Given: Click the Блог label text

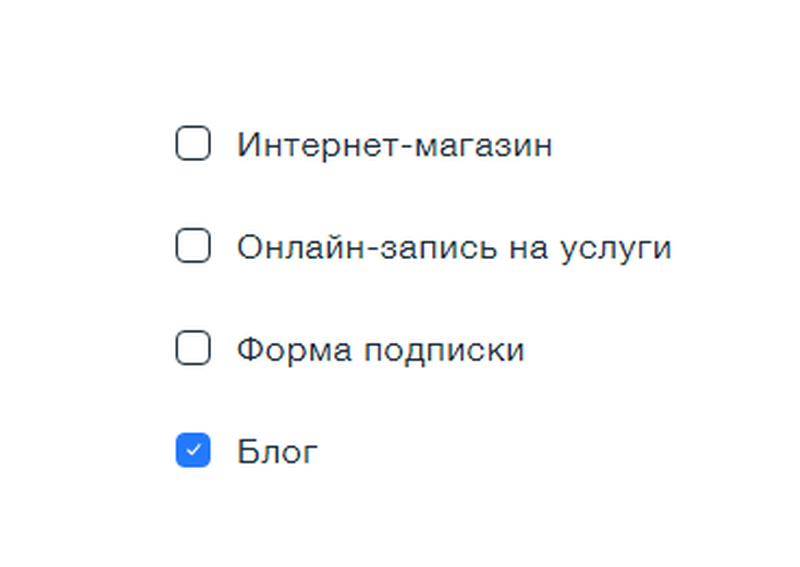Looking at the screenshot, I should click(x=277, y=452).
